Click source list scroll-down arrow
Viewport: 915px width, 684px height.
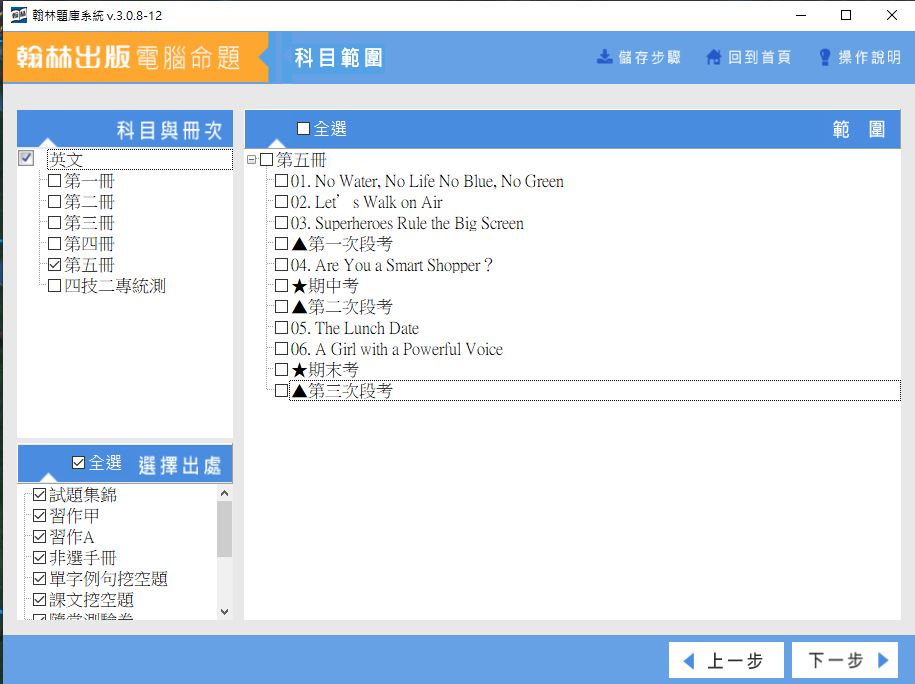click(225, 612)
